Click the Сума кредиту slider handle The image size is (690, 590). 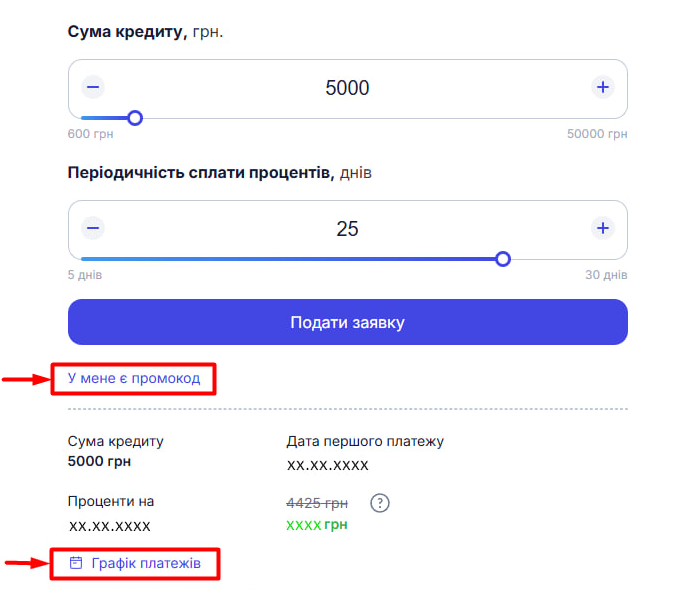coord(135,118)
